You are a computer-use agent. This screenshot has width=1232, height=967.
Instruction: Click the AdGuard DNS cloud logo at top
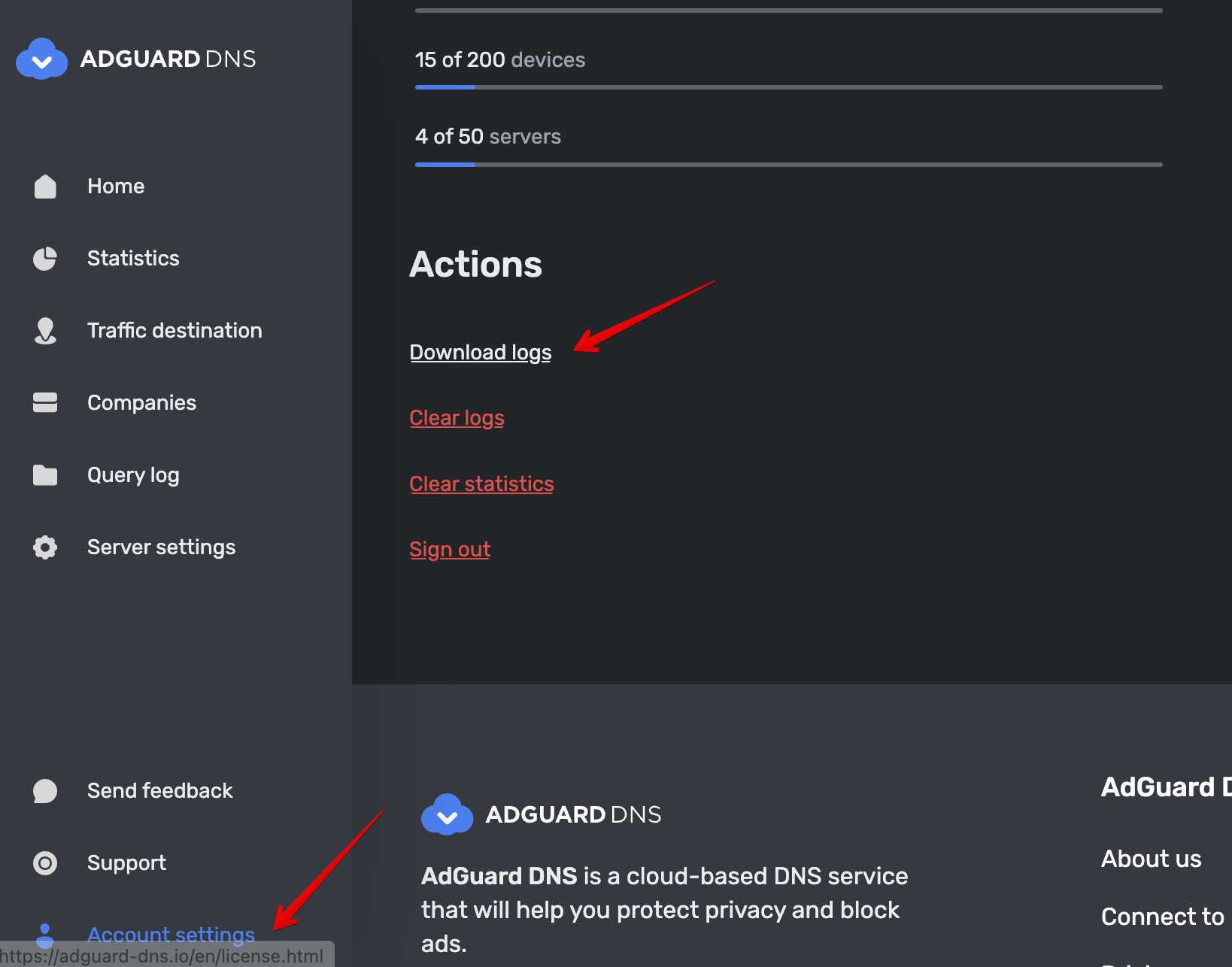pyautogui.click(x=41, y=58)
